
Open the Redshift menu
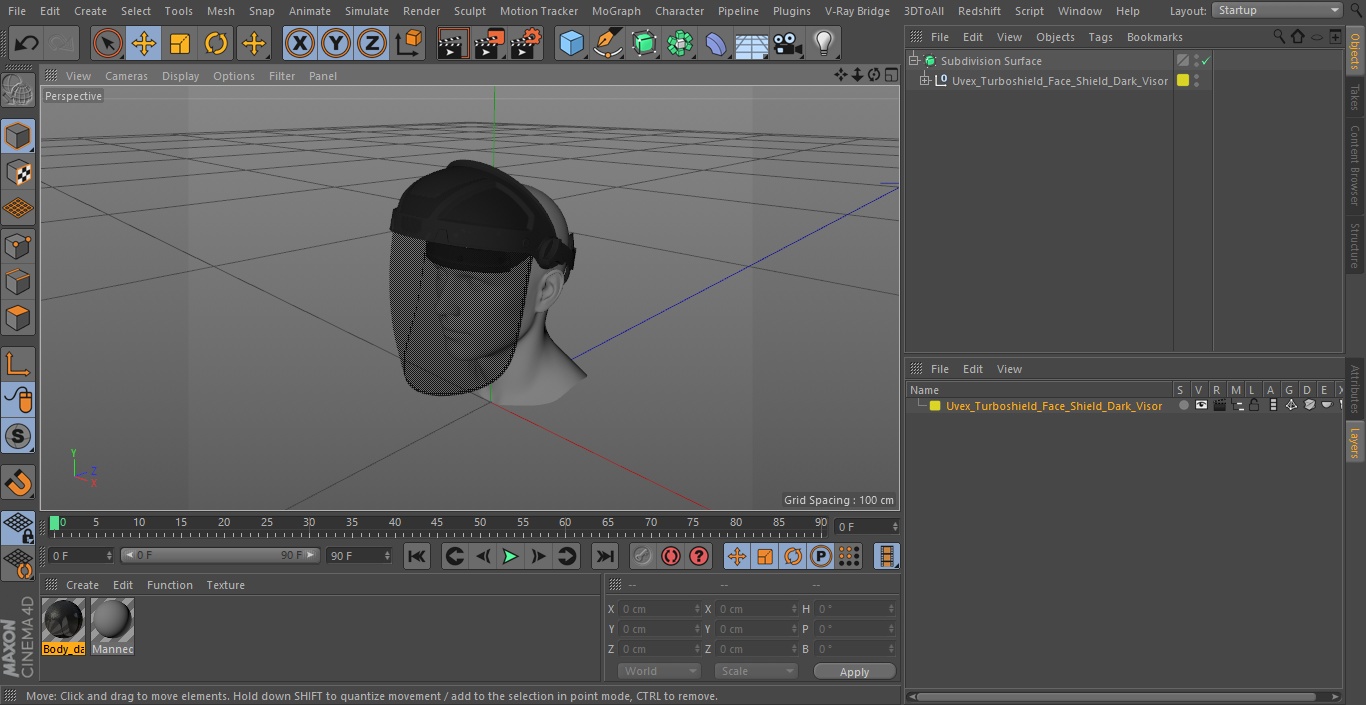point(979,11)
